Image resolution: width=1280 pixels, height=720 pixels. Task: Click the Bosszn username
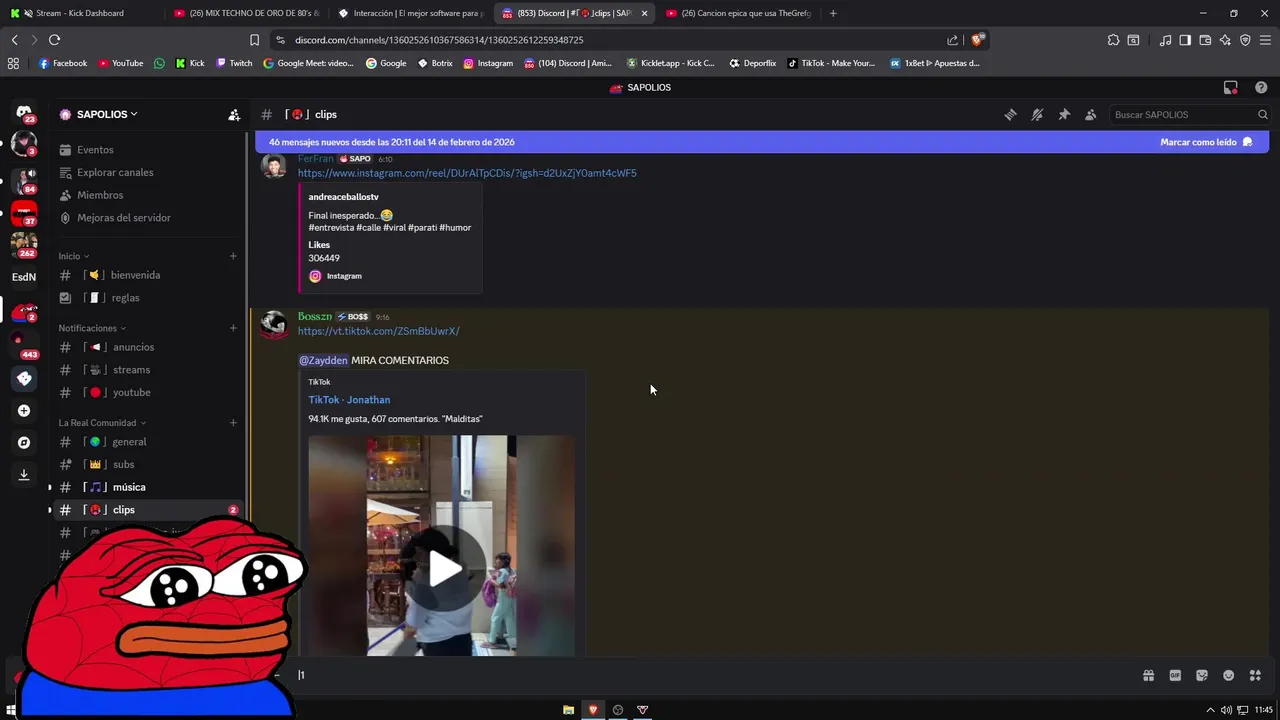point(315,316)
